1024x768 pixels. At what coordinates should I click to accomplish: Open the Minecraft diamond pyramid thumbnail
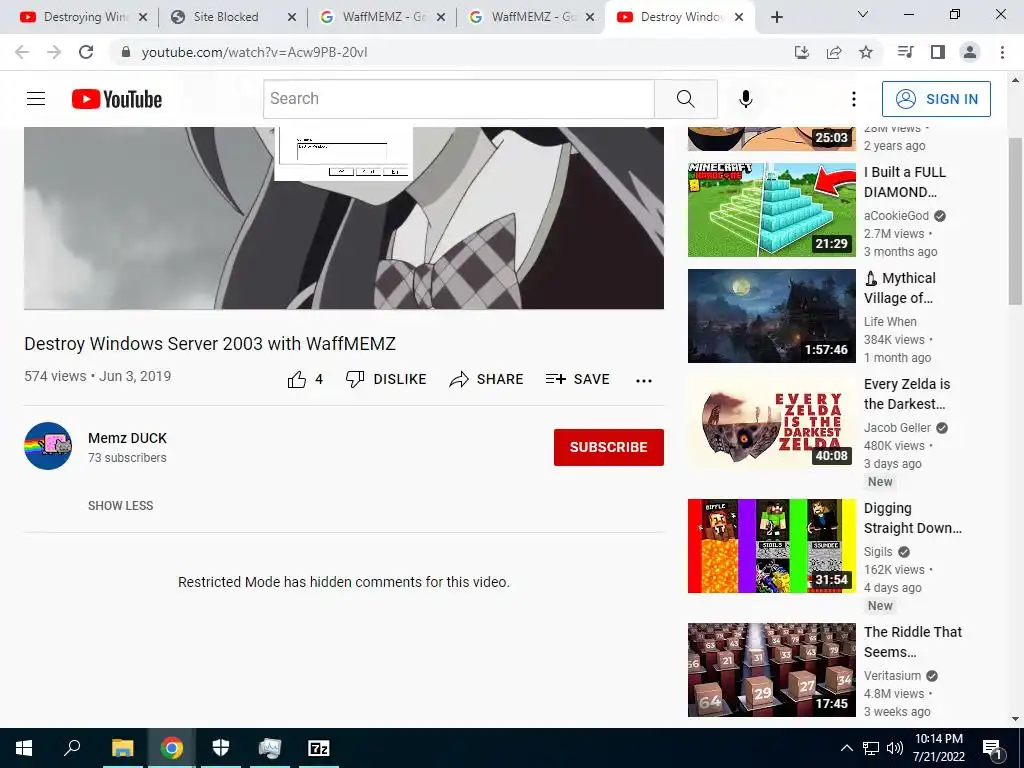point(771,210)
